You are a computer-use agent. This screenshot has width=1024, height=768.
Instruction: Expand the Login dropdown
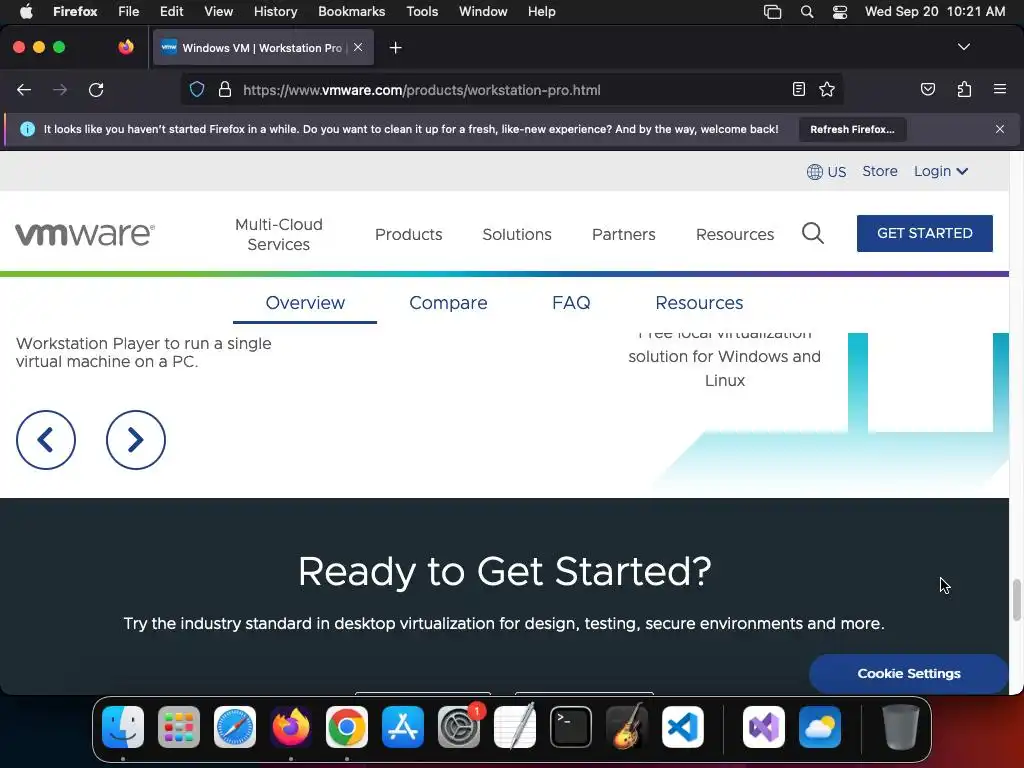[x=940, y=171]
